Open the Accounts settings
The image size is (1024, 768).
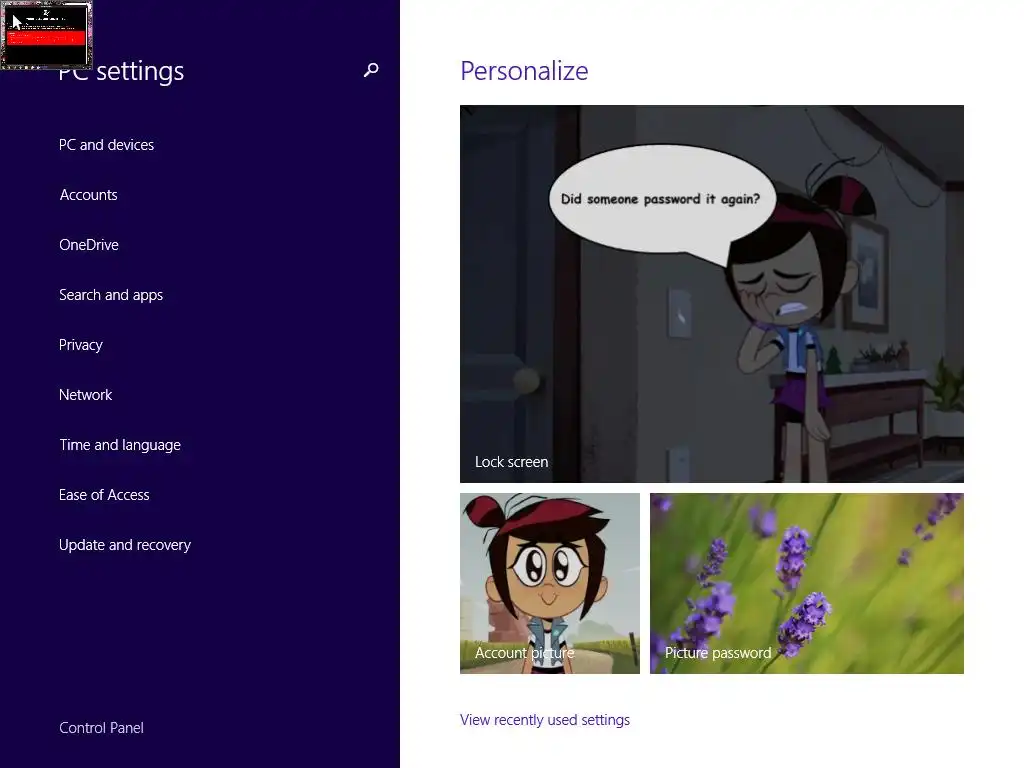coord(88,195)
